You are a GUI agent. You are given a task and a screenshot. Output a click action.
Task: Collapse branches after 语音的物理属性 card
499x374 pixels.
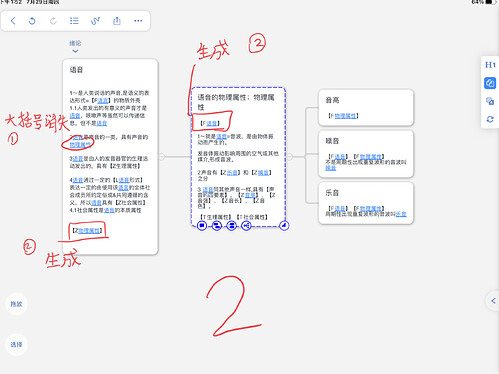pos(289,157)
